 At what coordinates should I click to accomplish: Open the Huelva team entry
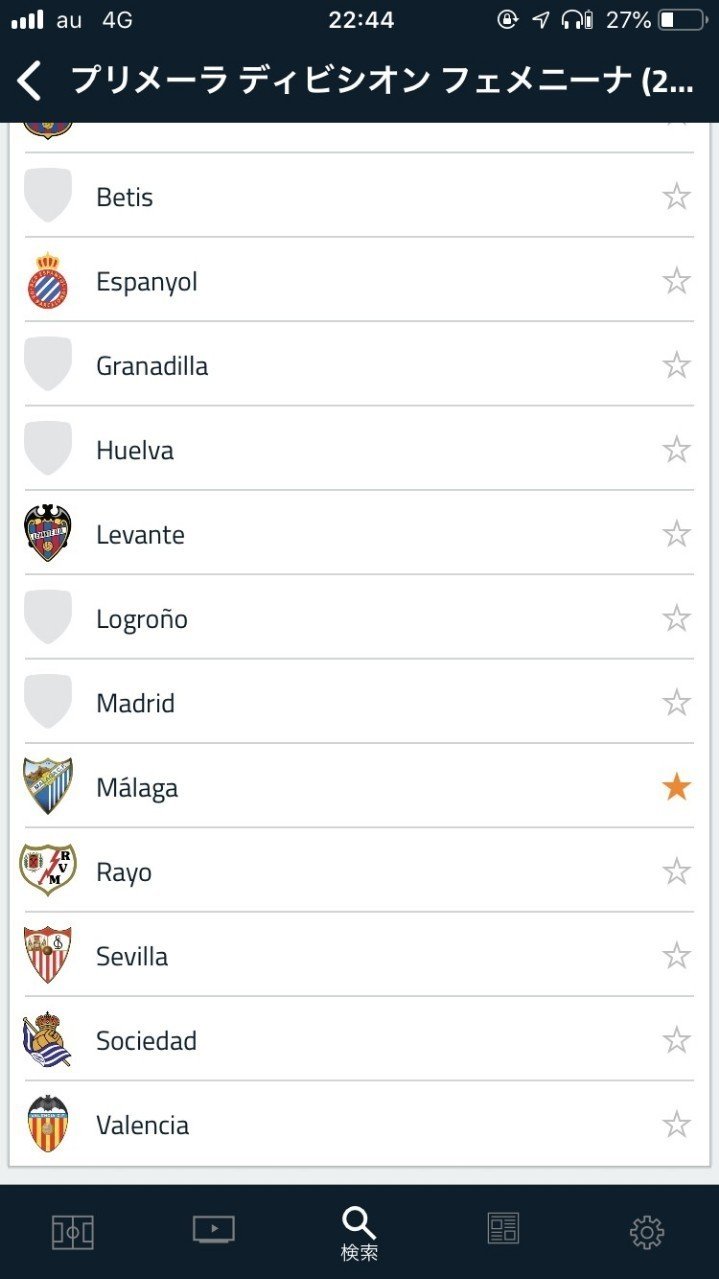359,449
